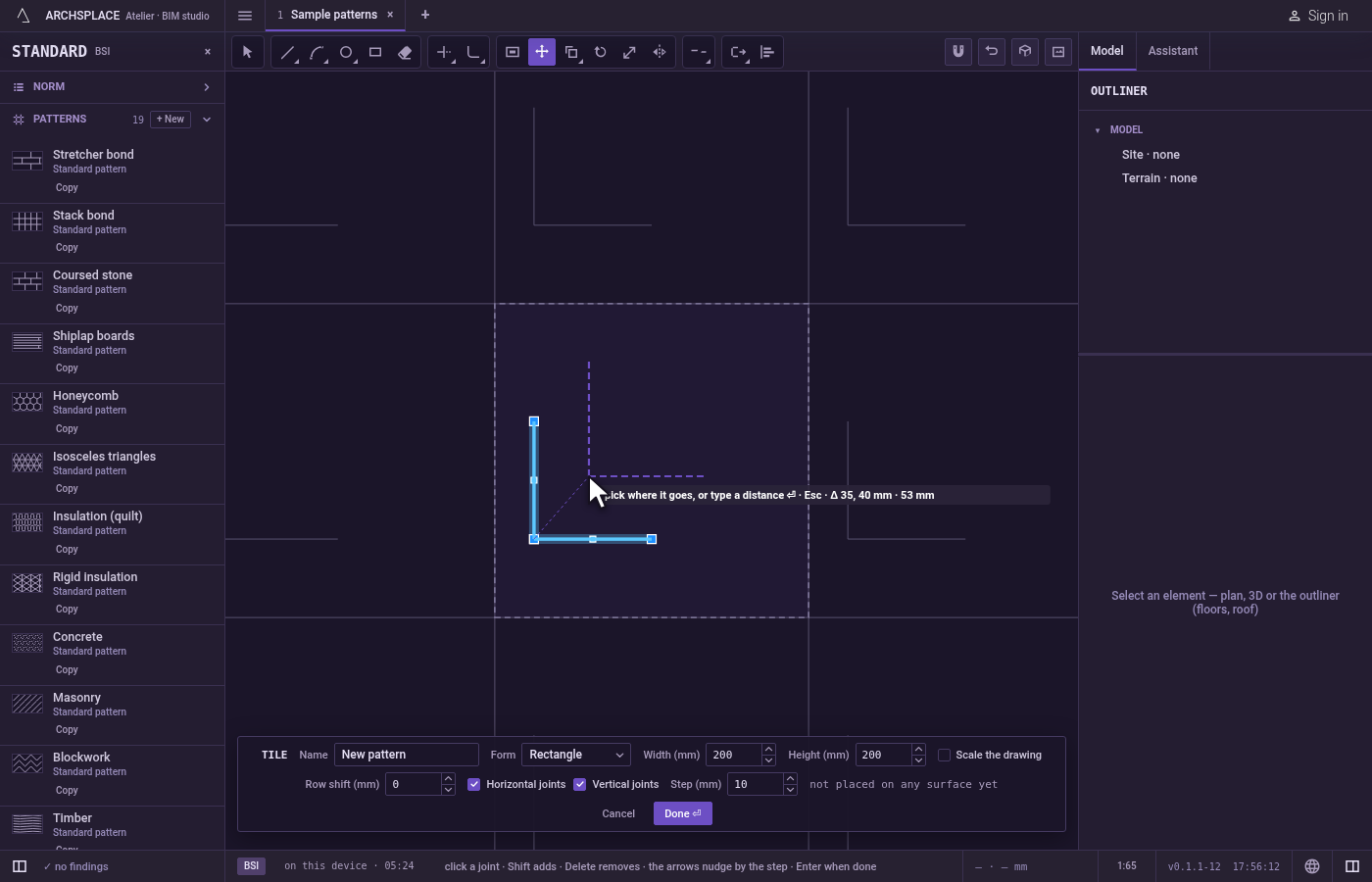Uncheck Vertical joints

pyautogui.click(x=580, y=784)
